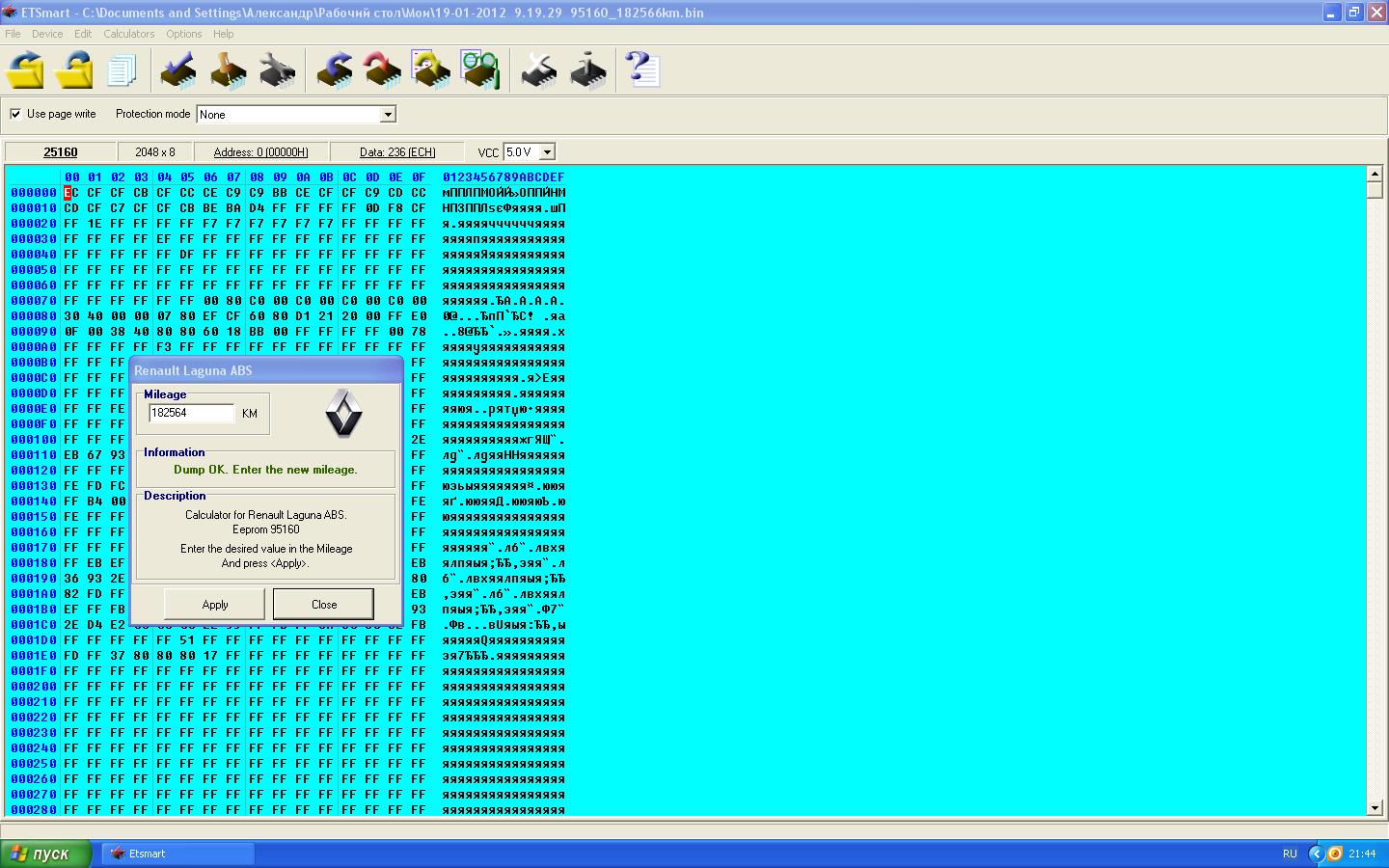Open help via the question mark icon
Image resolution: width=1389 pixels, height=868 pixels.
[642, 70]
